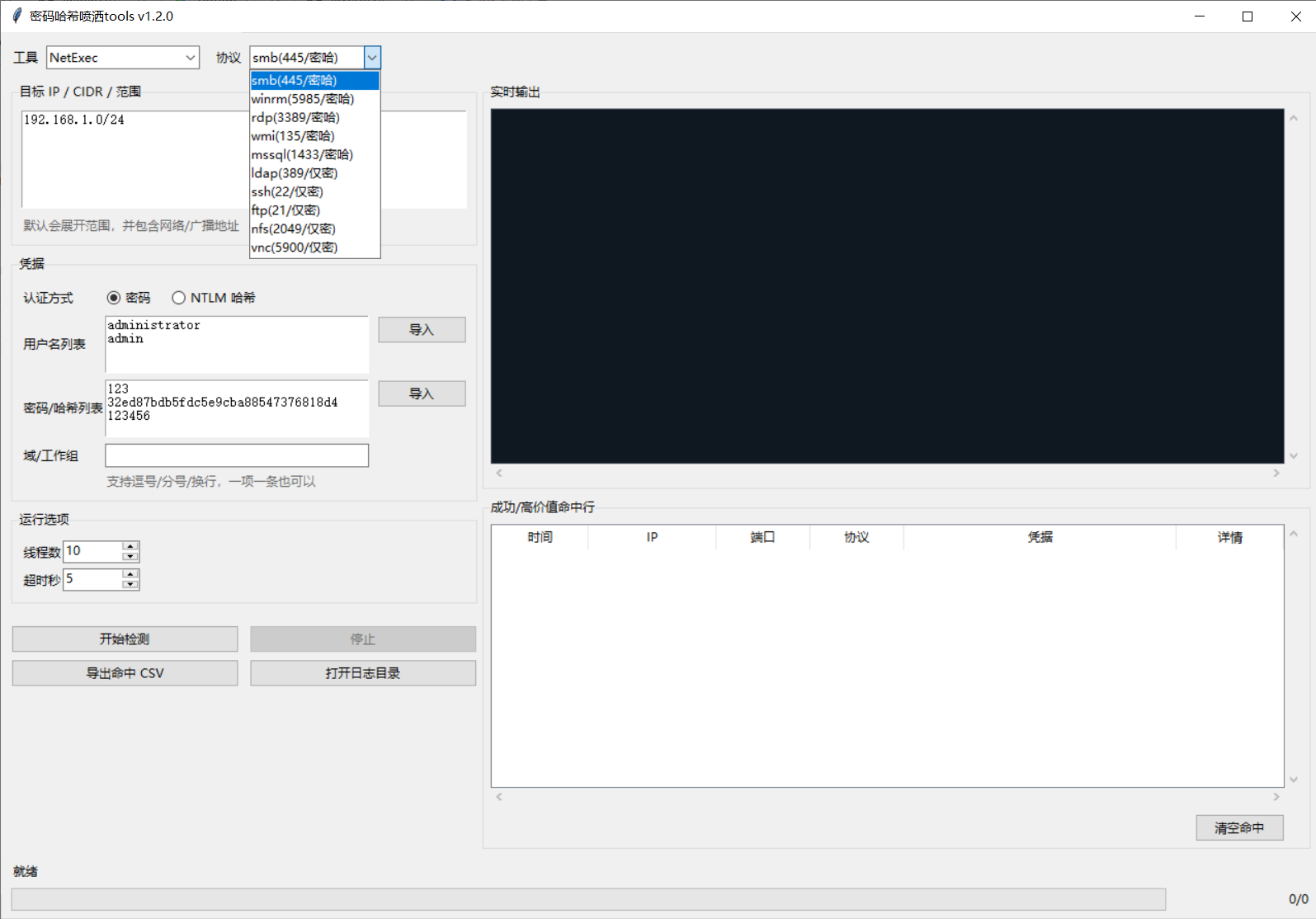
Task: Click the 32ed87bdb5fdc5e9cba88547376818d4 hash line
Action: pyautogui.click(x=223, y=403)
